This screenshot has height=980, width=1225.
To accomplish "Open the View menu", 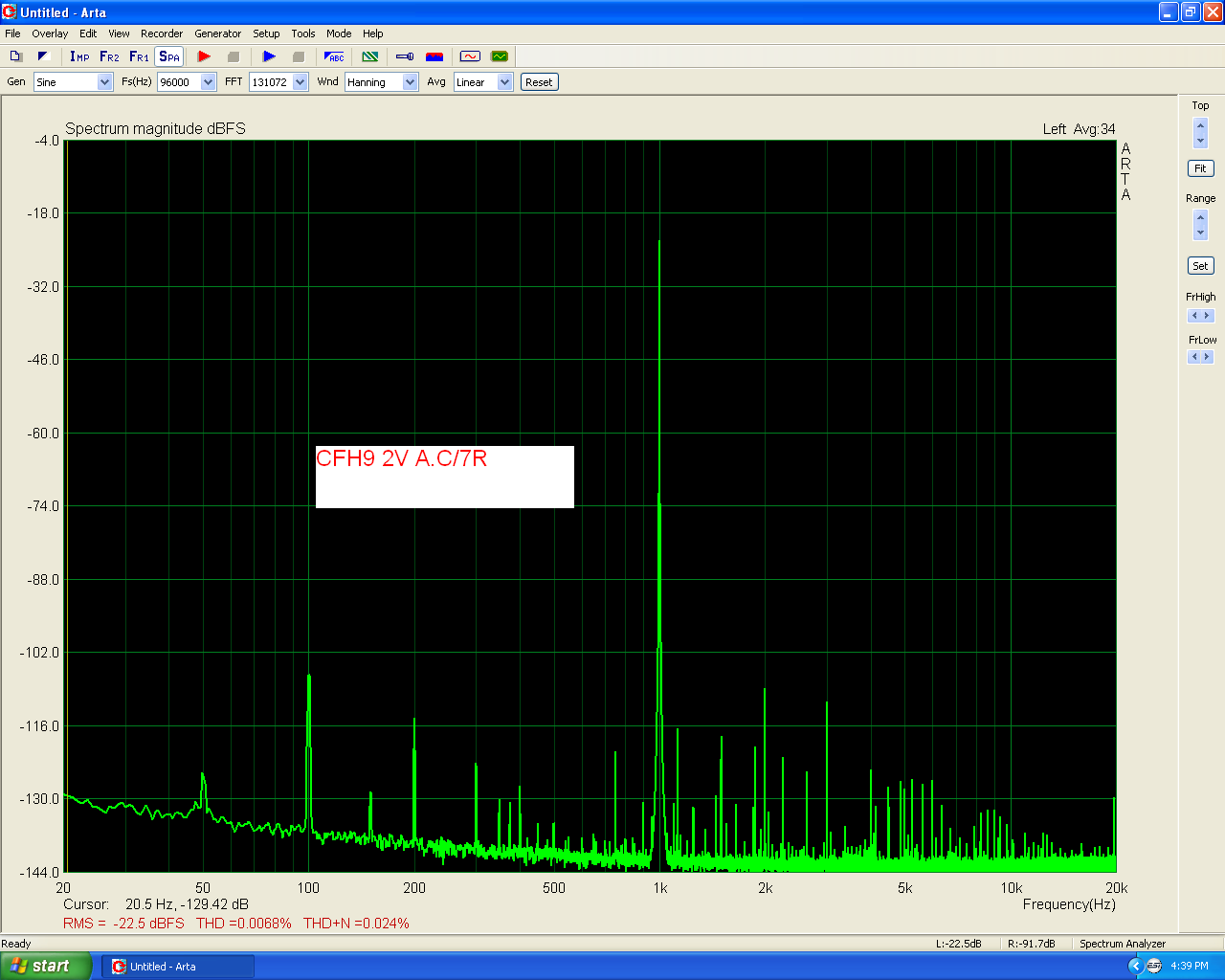I will coord(119,33).
